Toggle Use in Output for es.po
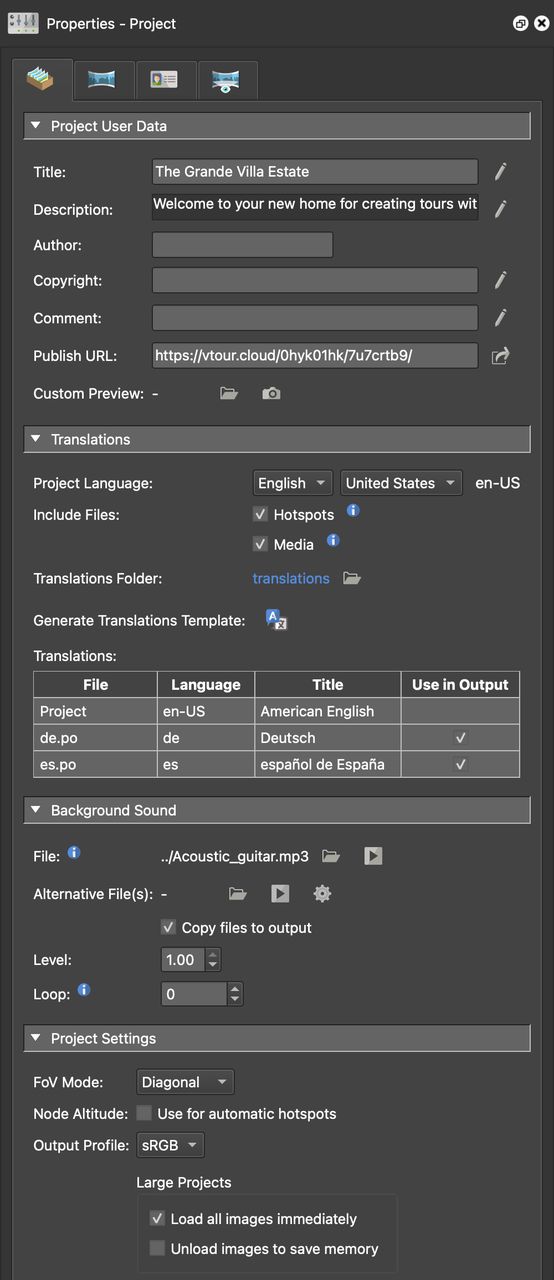The image size is (554, 1280). (x=460, y=765)
